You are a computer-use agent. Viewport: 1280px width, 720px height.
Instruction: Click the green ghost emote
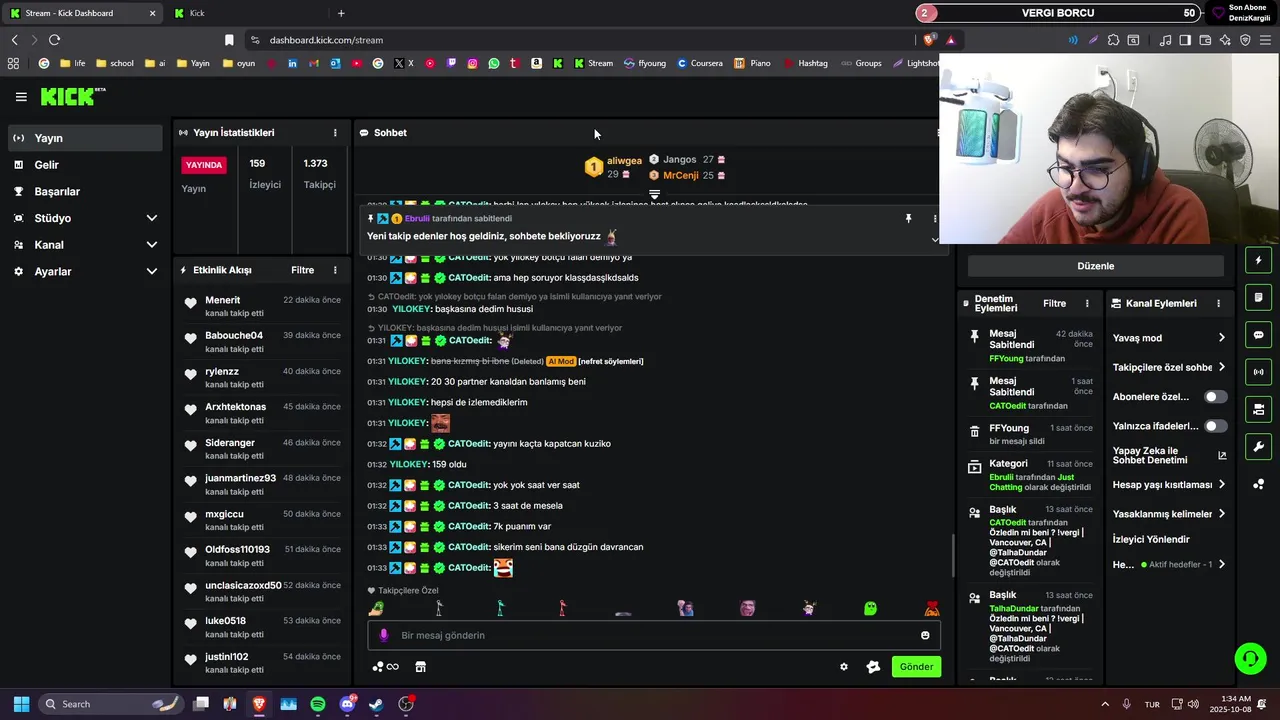(870, 608)
